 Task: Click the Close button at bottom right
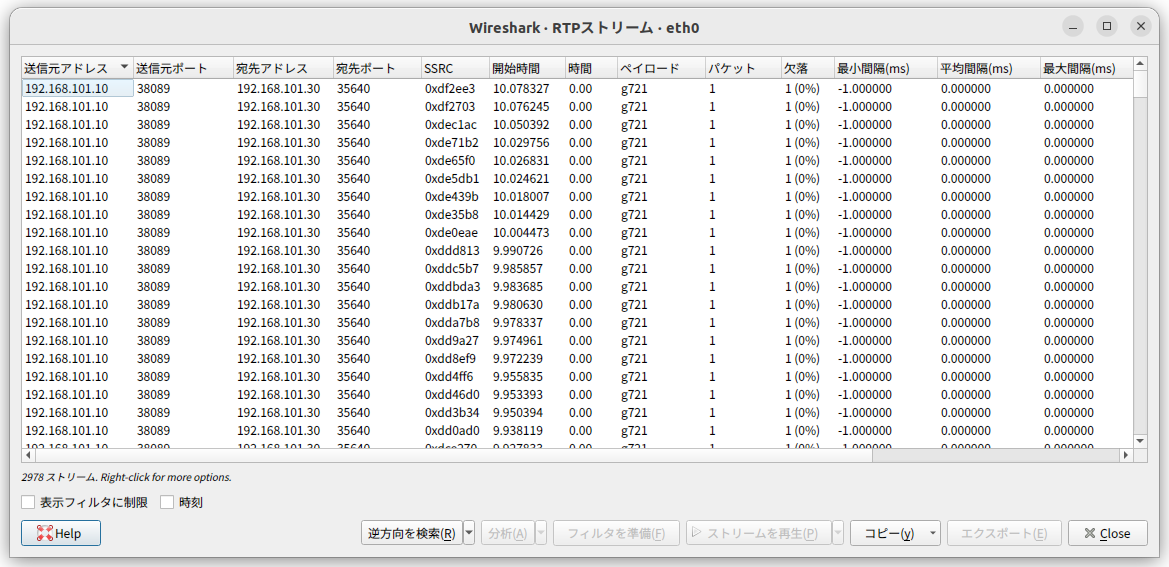coord(1107,533)
